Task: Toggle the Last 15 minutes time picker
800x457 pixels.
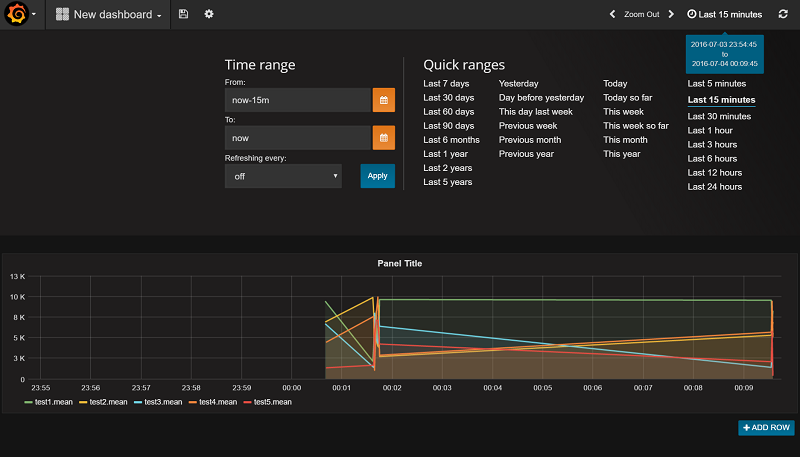Action: (x=724, y=14)
